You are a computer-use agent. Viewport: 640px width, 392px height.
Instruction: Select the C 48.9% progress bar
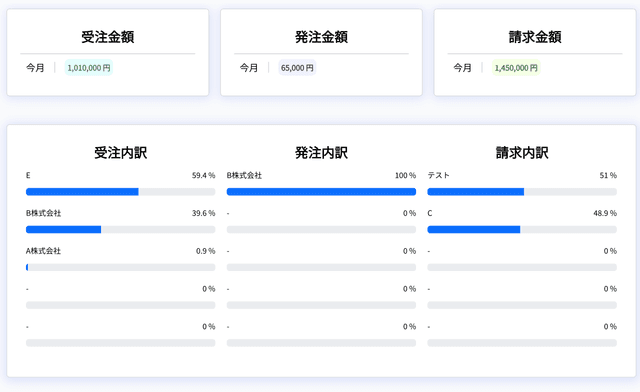pos(522,229)
